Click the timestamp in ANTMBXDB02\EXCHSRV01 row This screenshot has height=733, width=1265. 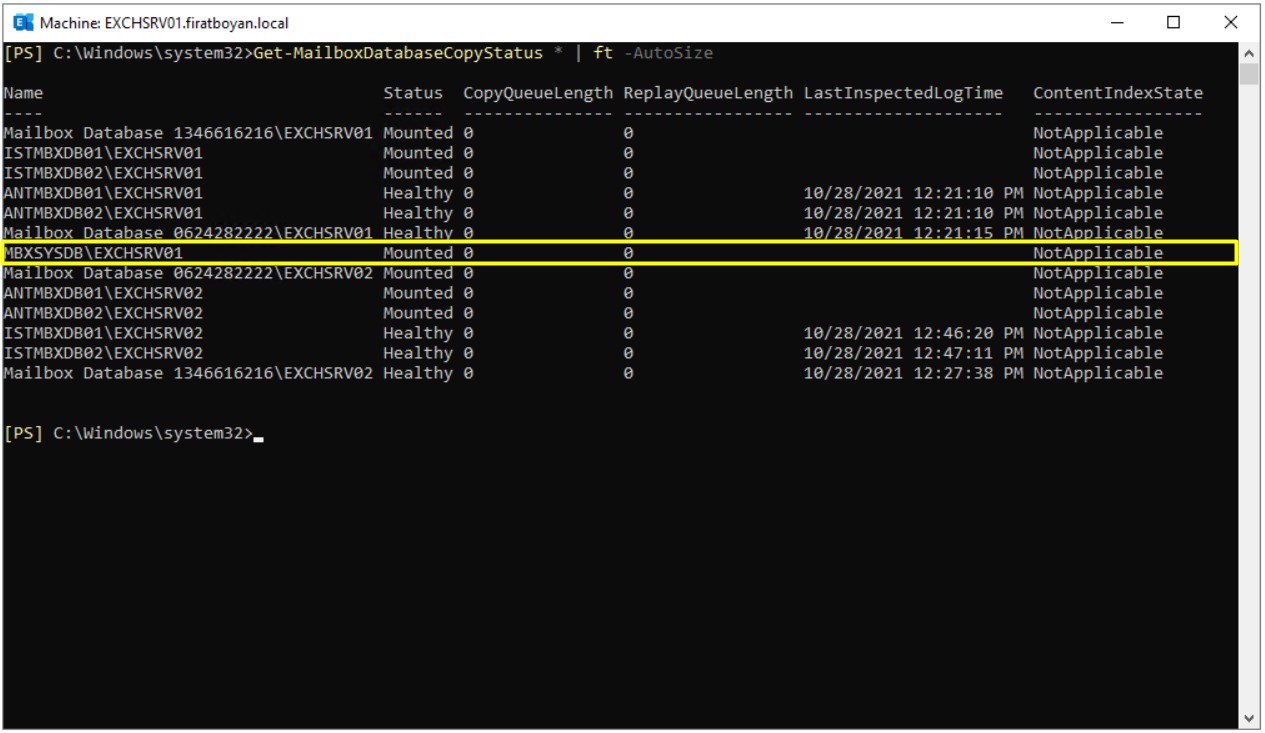[x=914, y=213]
